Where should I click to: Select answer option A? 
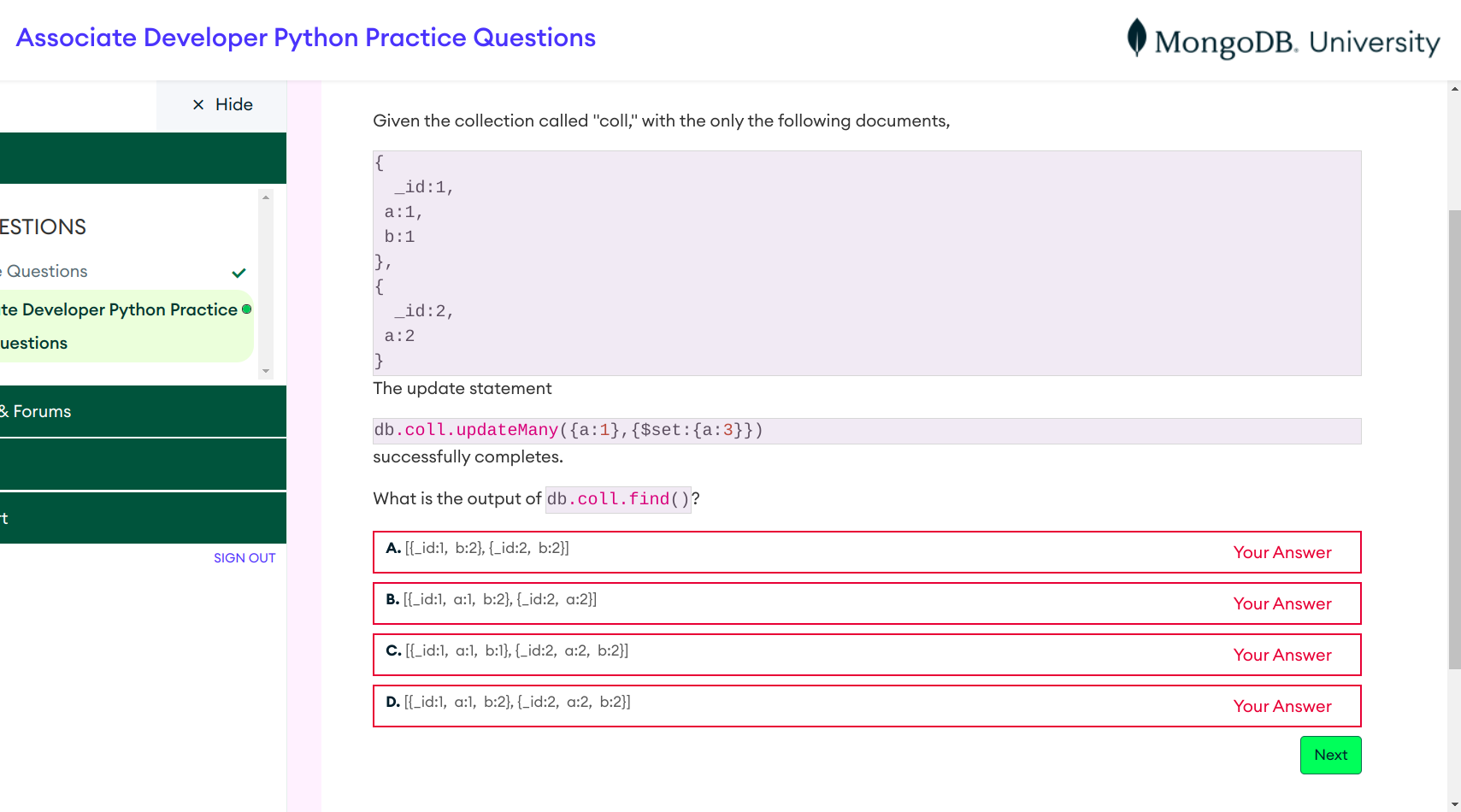pyautogui.click(x=866, y=552)
